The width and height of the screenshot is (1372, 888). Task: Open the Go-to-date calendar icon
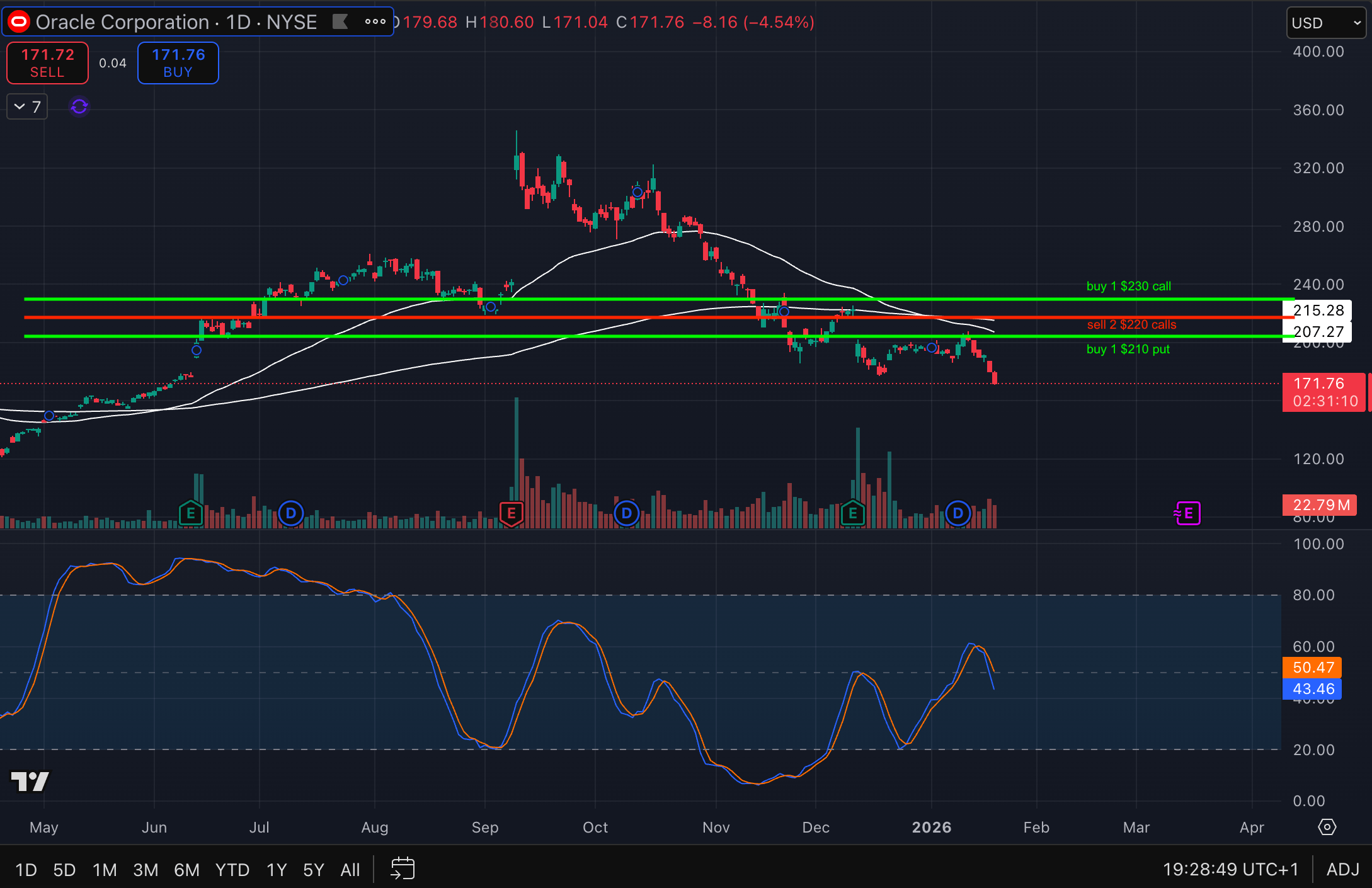403,868
